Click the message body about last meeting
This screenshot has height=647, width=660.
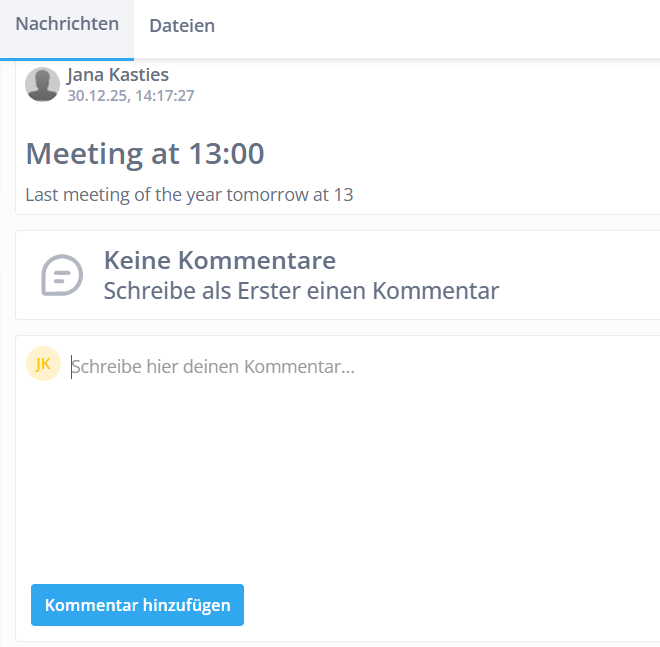[189, 194]
